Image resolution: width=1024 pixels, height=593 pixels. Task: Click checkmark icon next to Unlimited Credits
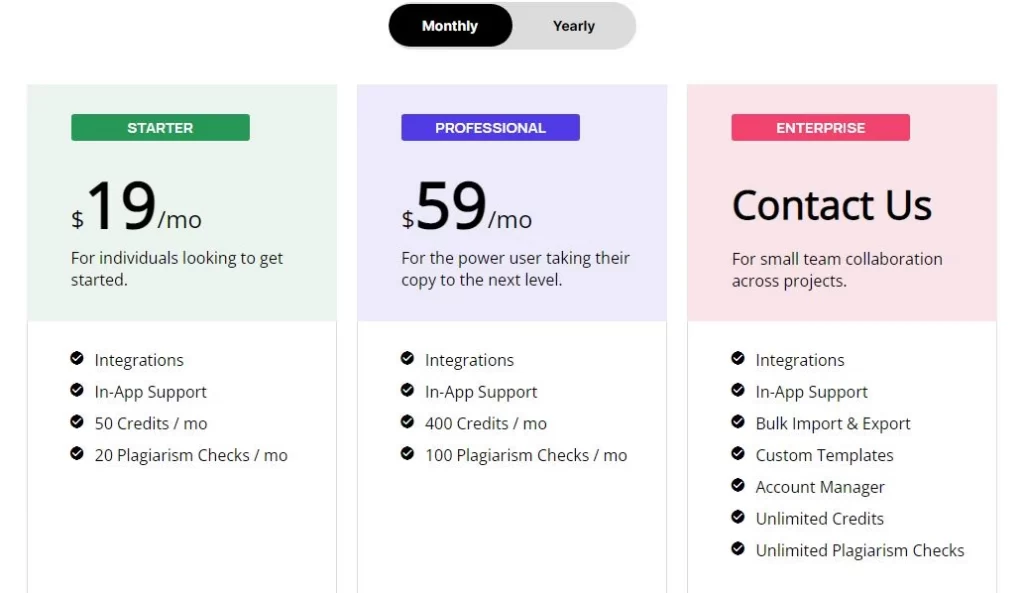point(738,517)
